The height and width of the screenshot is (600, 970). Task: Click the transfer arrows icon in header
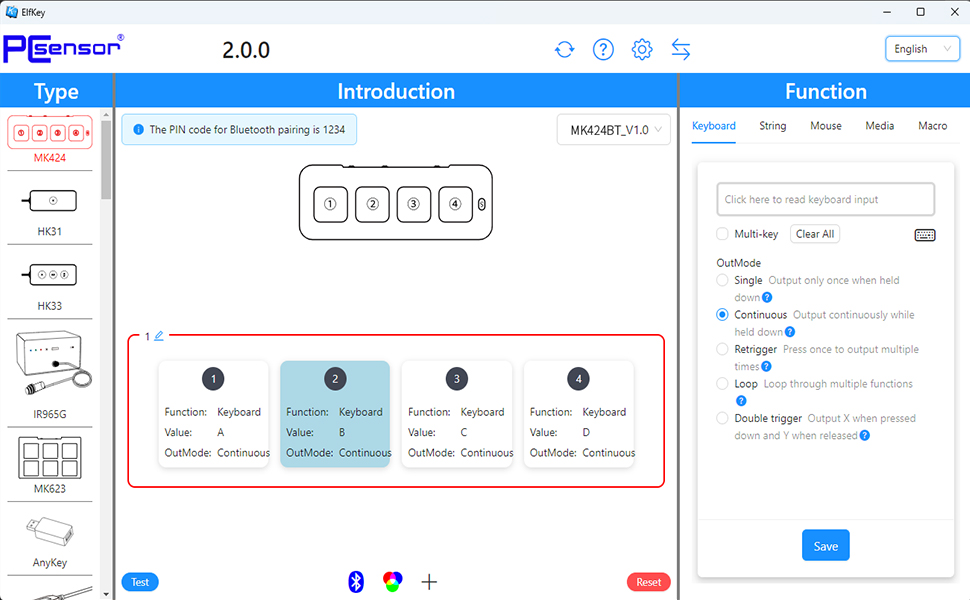point(681,49)
